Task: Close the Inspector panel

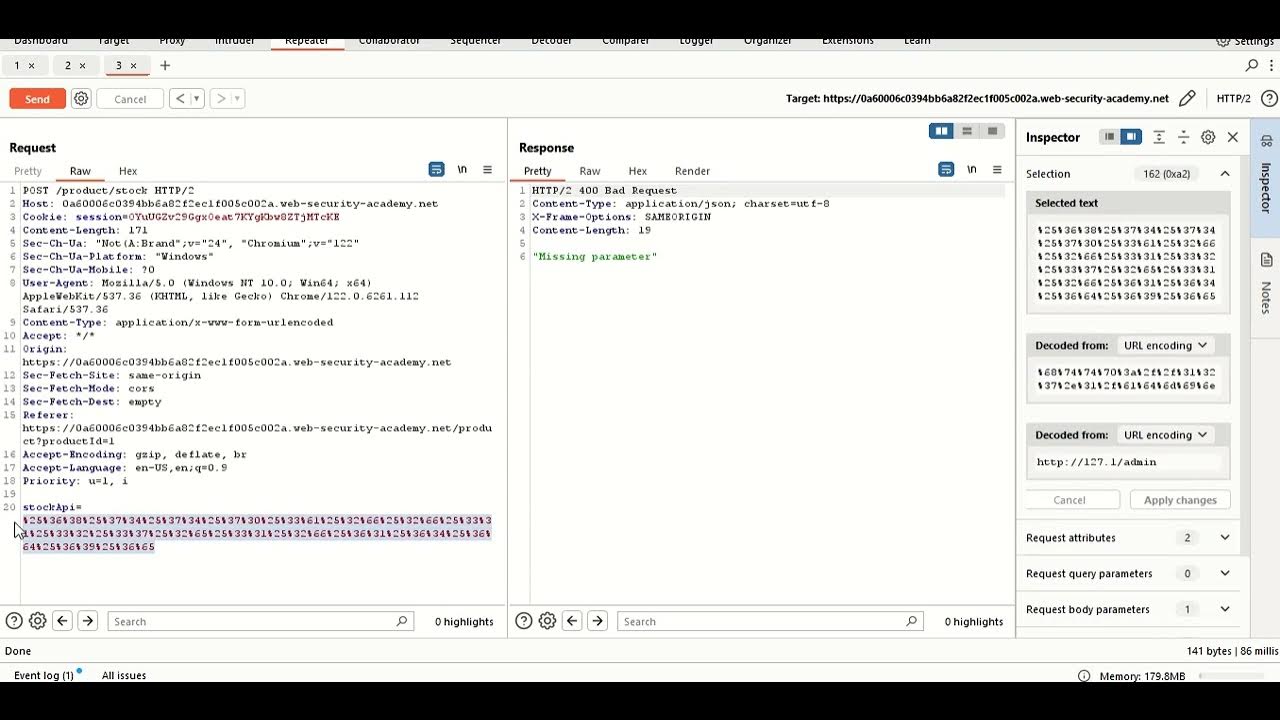Action: (1233, 137)
